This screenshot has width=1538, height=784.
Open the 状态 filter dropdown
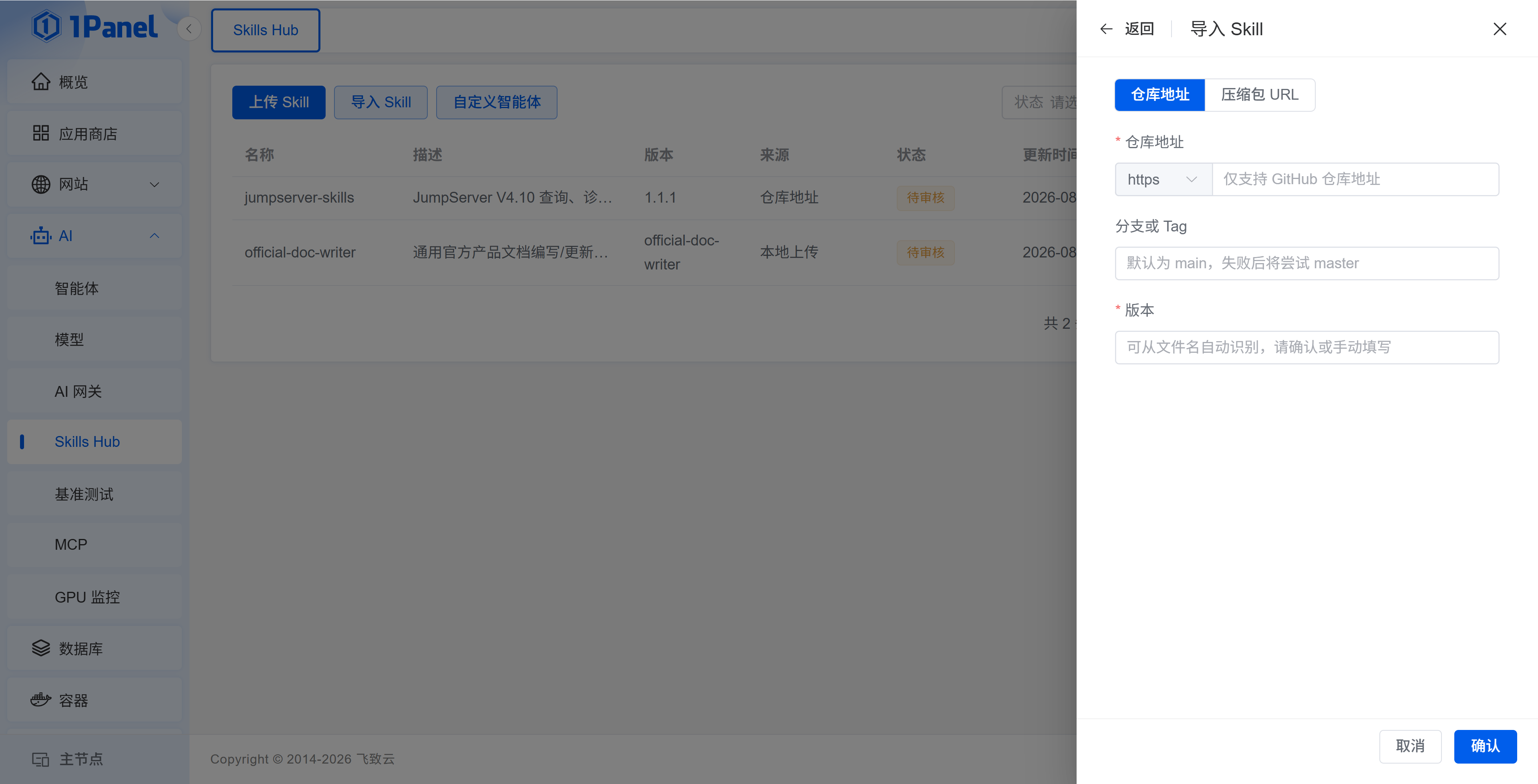click(1039, 102)
